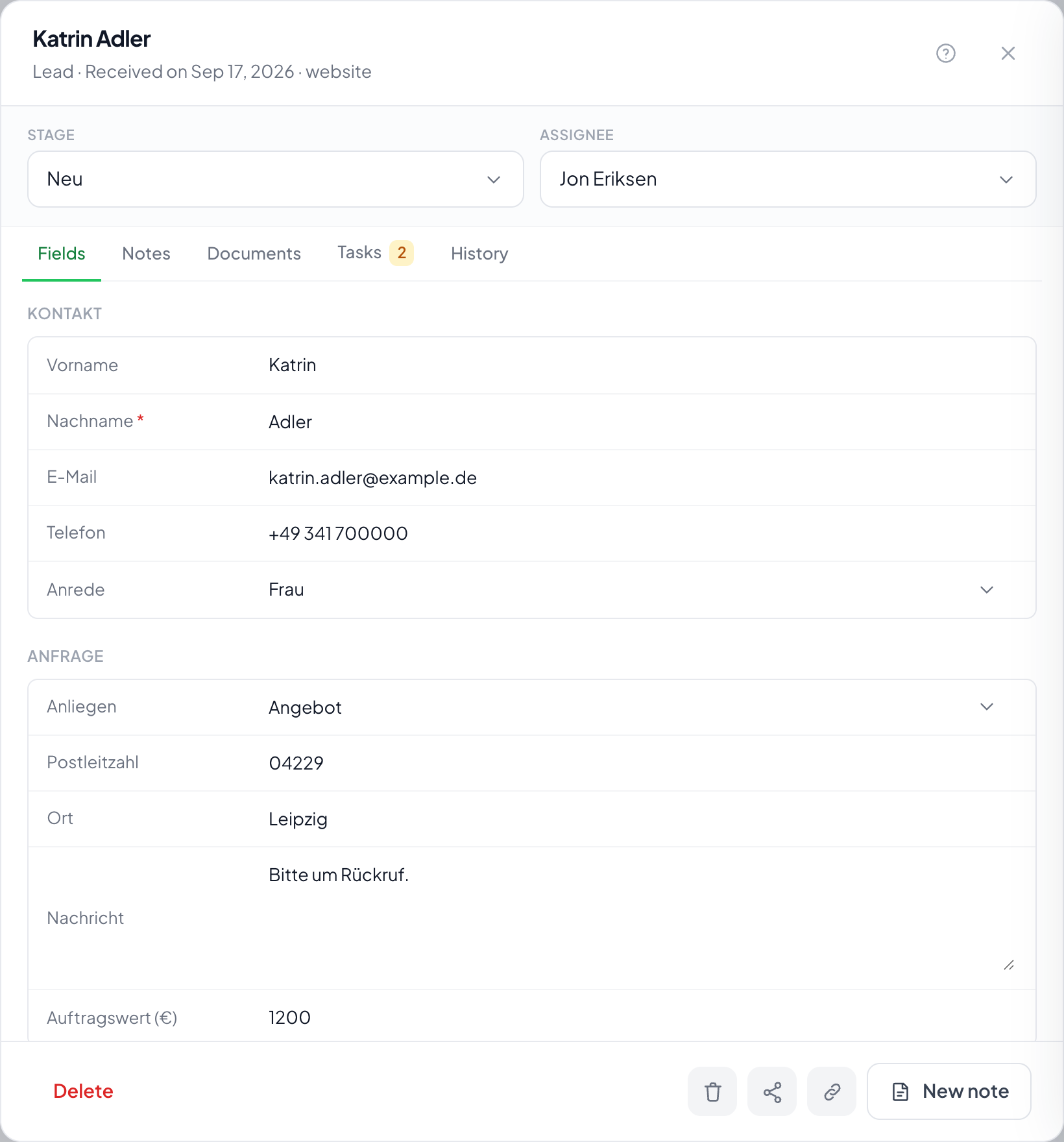Switch to the History tab

pos(479,254)
